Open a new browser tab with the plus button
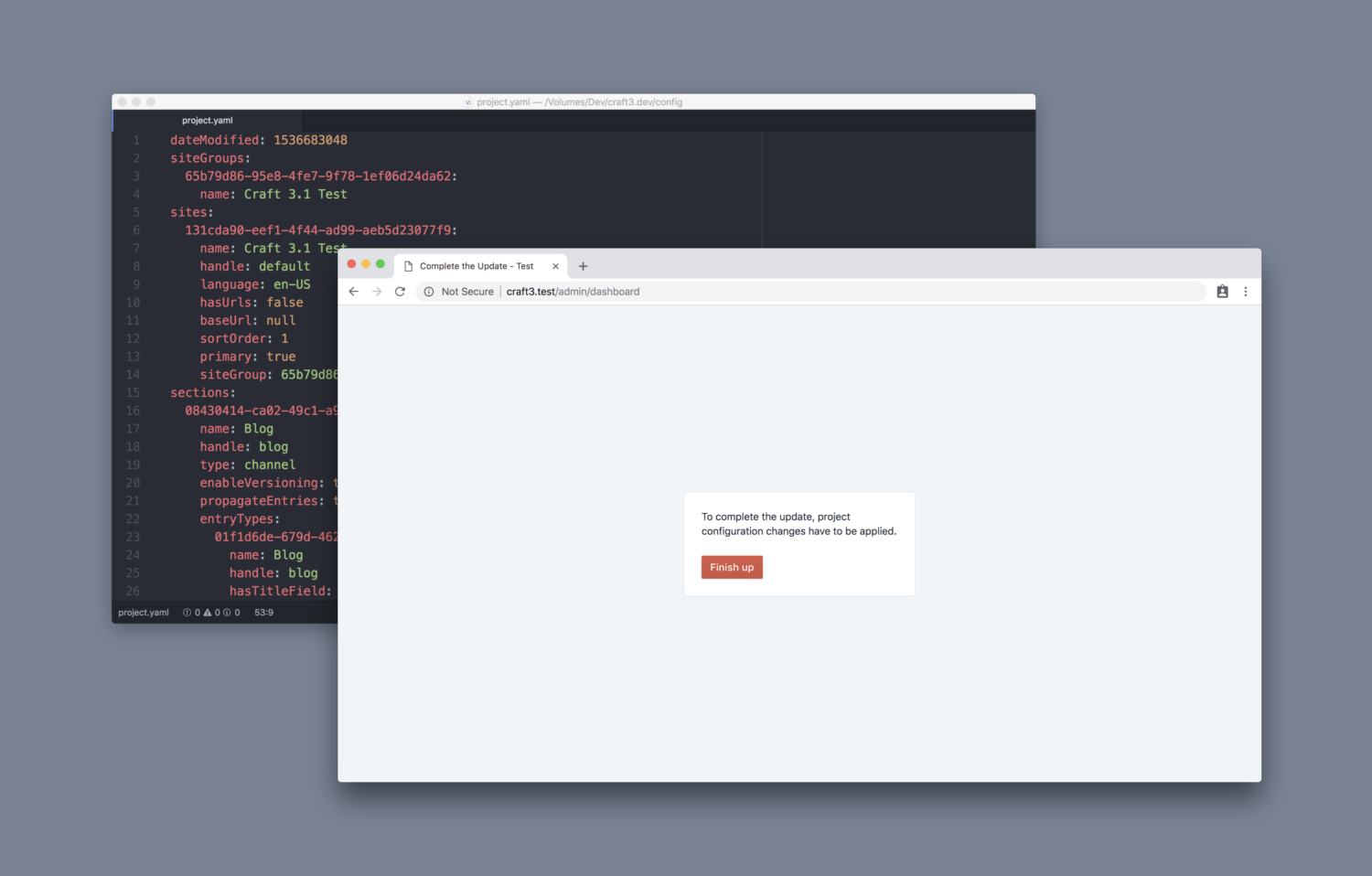 click(x=583, y=265)
